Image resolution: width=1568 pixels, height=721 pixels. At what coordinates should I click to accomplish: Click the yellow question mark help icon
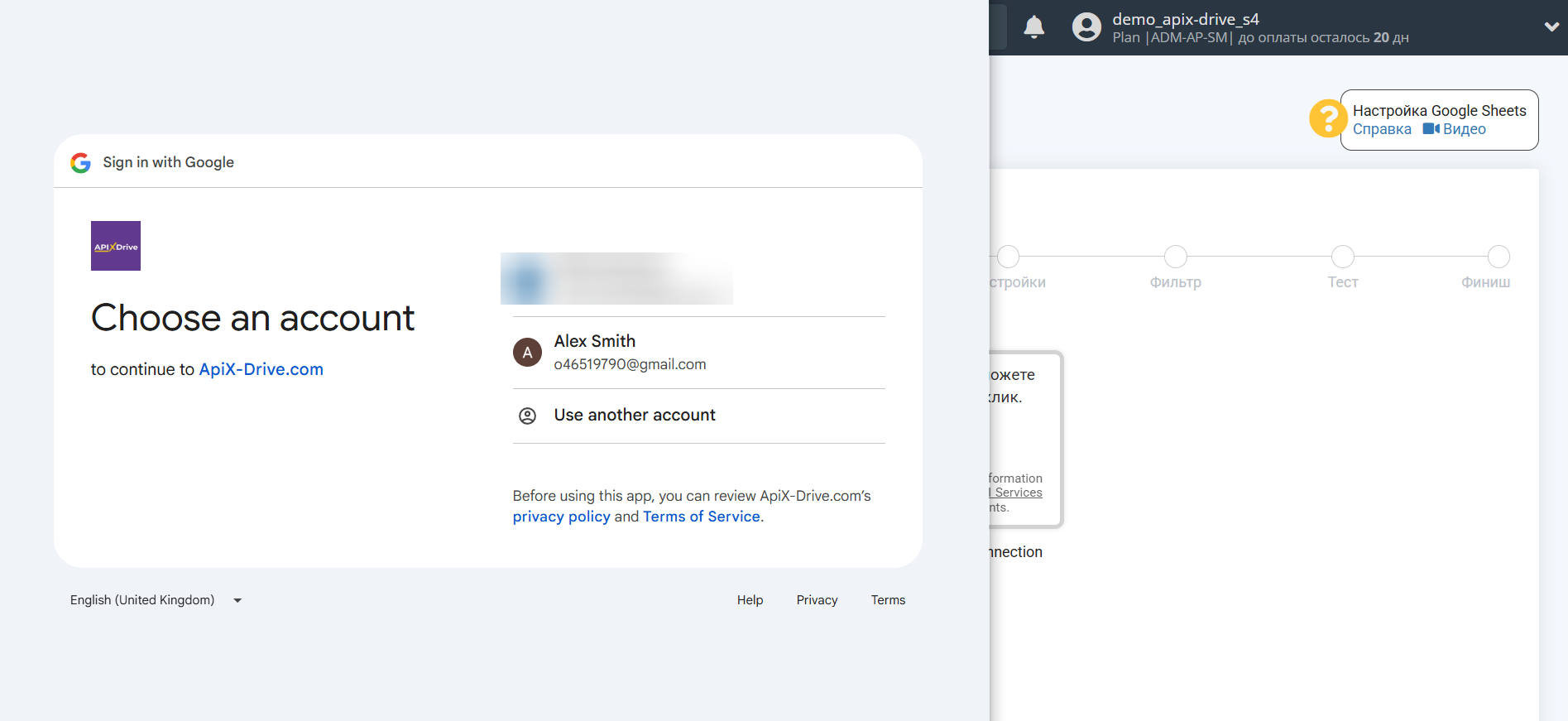[1328, 118]
